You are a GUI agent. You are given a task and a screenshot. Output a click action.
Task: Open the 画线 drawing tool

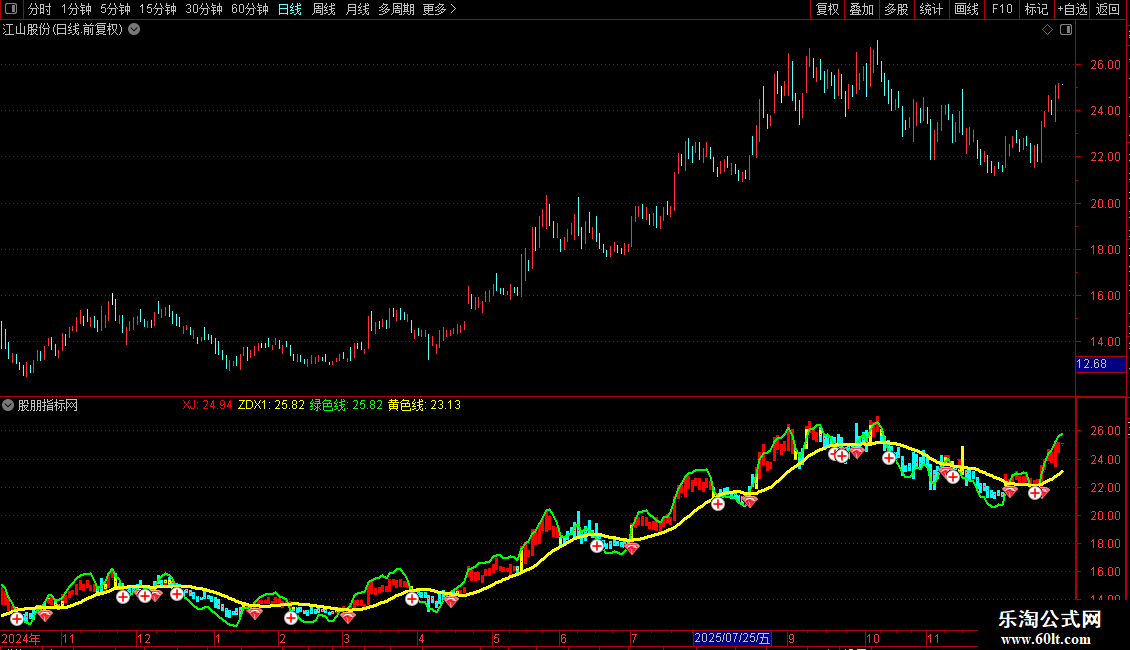click(x=966, y=9)
